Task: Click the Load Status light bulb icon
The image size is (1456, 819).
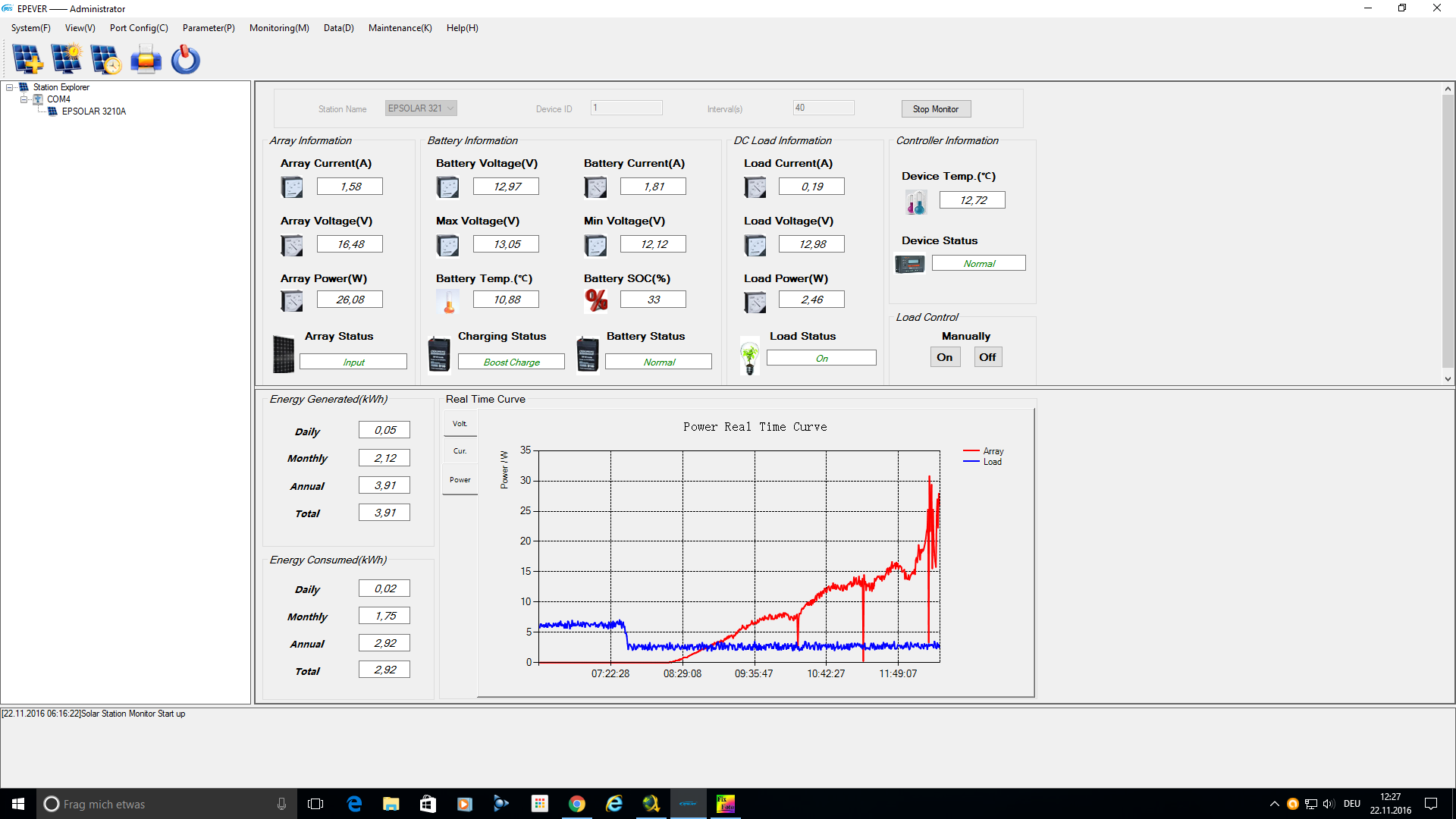Action: [749, 356]
